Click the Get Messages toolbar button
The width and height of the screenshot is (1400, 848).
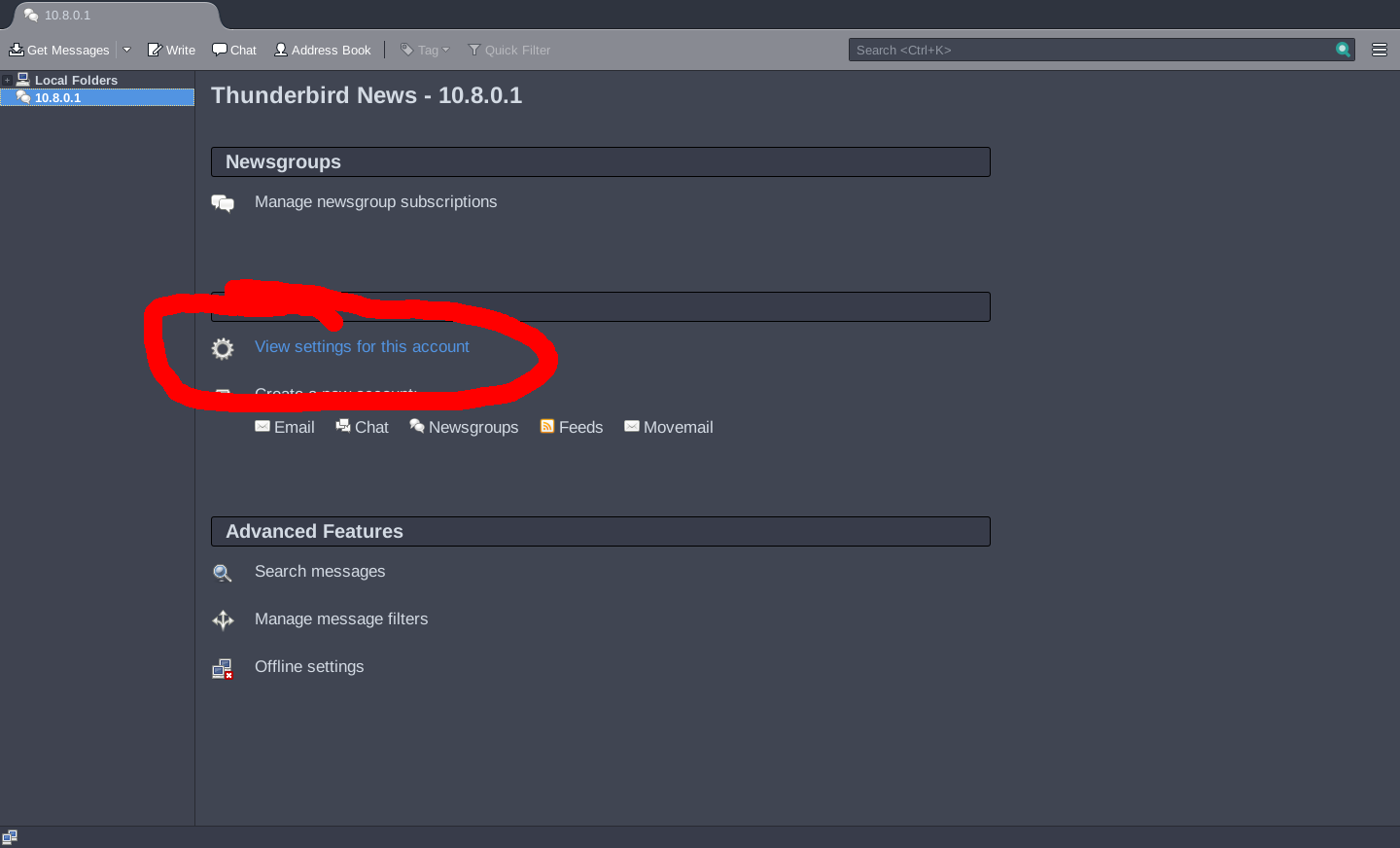59,50
